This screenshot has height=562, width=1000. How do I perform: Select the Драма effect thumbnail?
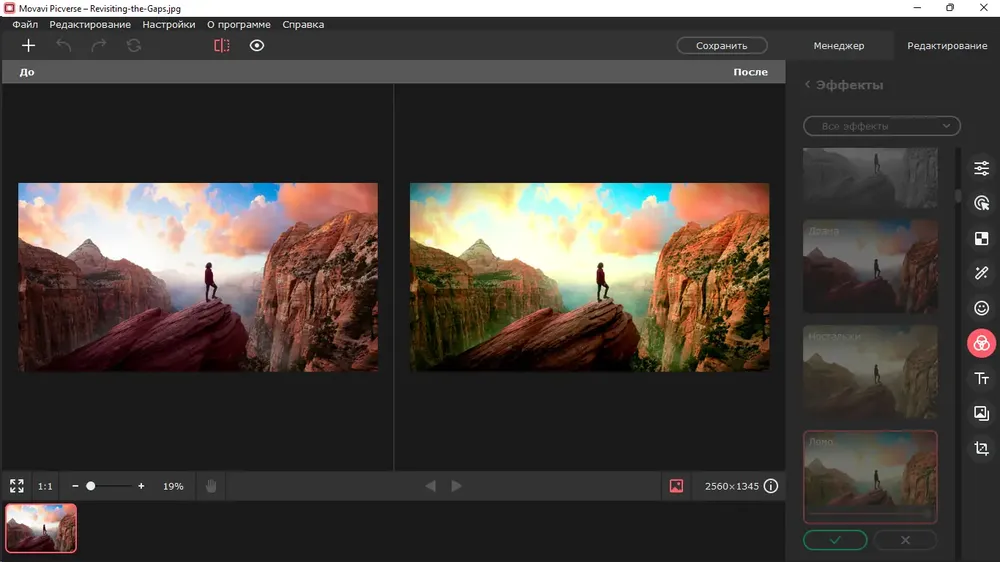point(870,266)
